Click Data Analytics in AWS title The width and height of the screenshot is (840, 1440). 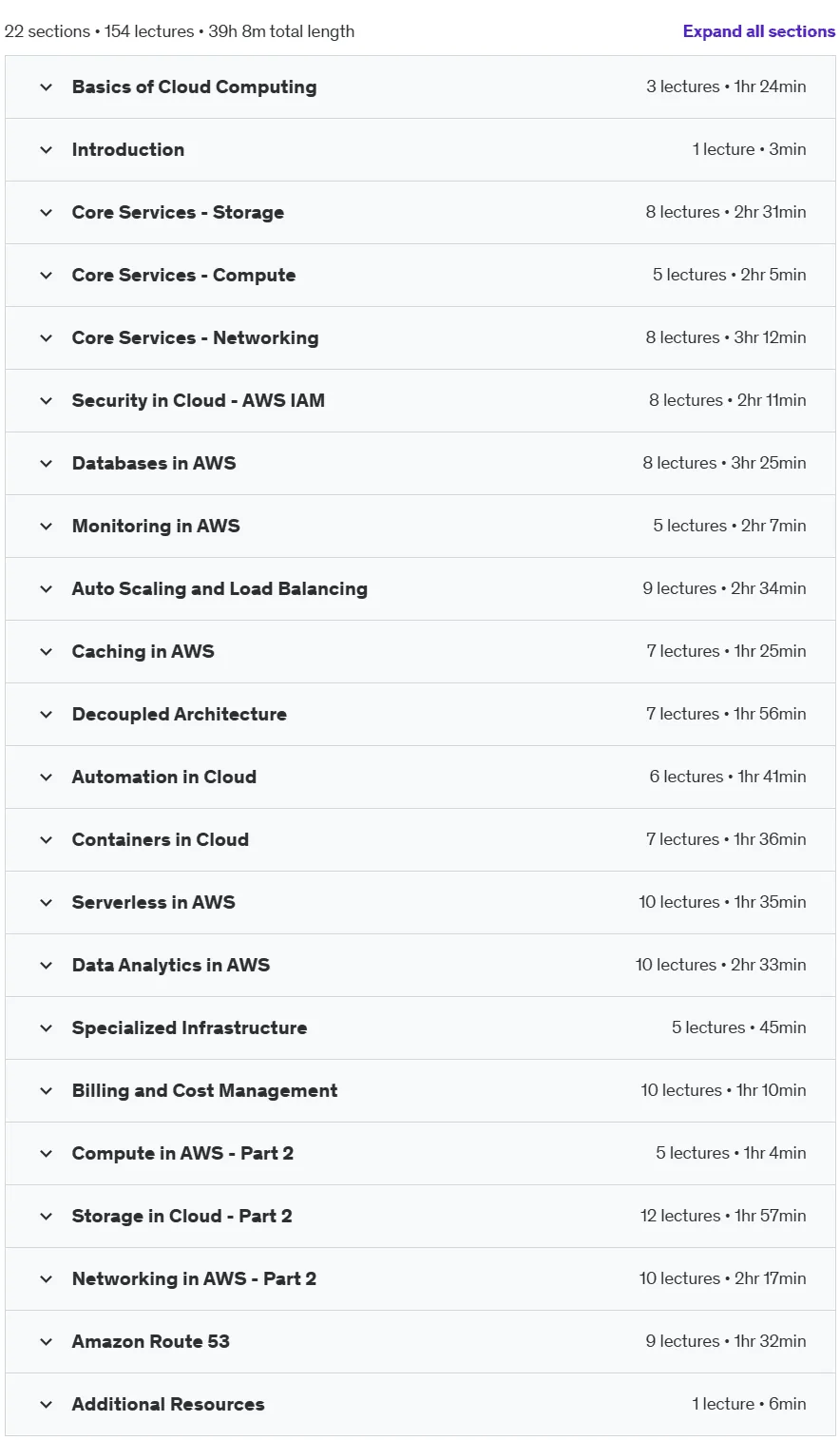pos(171,965)
